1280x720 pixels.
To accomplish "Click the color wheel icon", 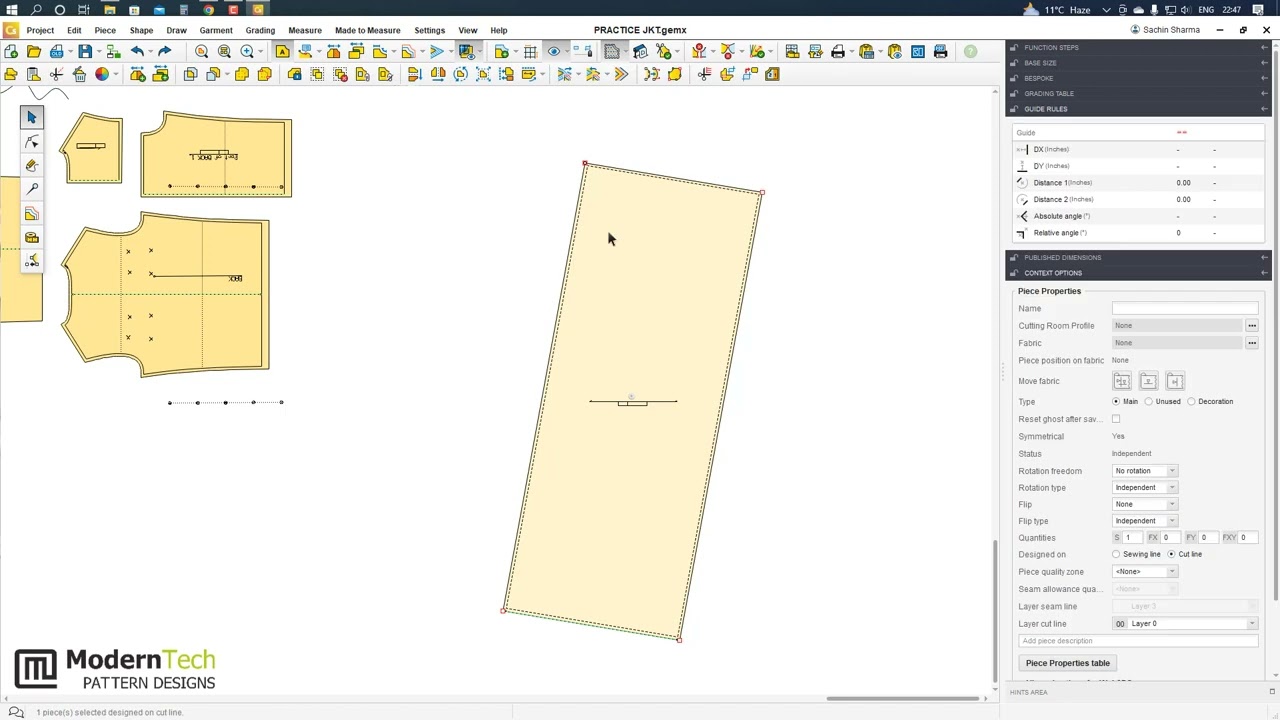I will pos(102,74).
